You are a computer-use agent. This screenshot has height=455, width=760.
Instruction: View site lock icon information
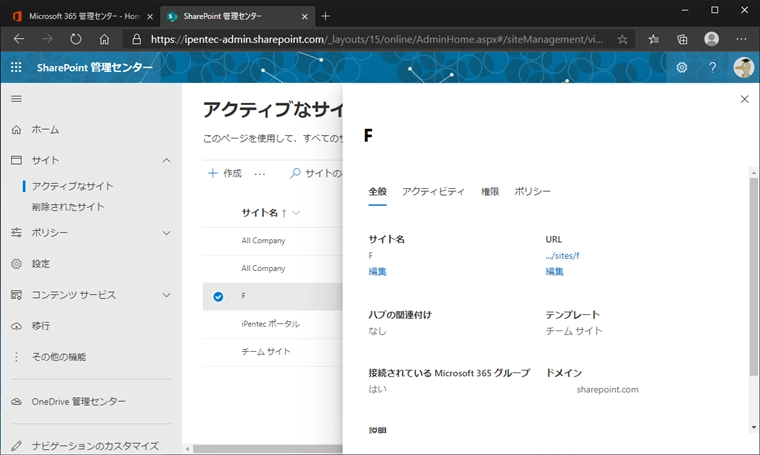tap(137, 39)
